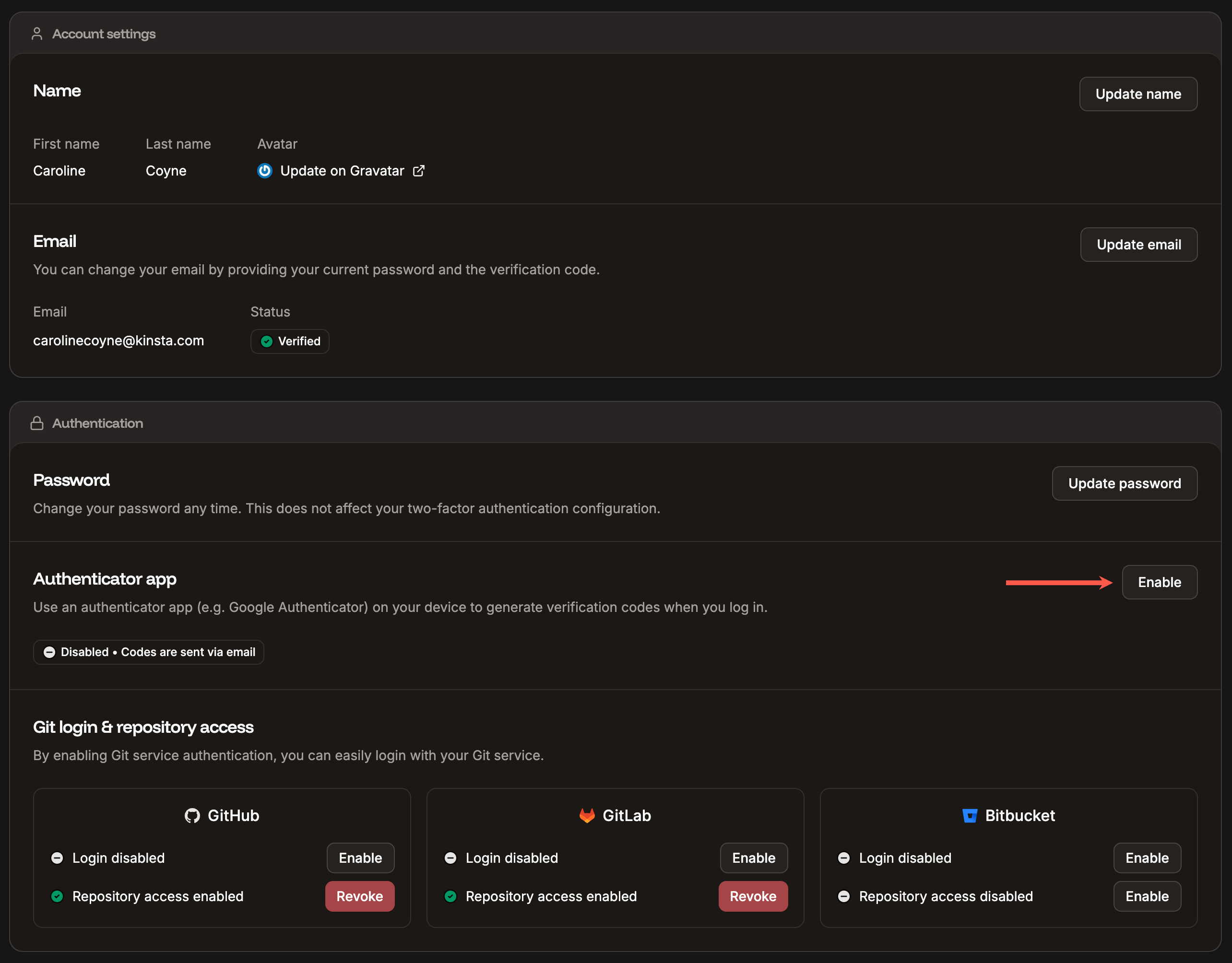1232x963 pixels.
Task: Click the Update name button
Action: click(1138, 94)
